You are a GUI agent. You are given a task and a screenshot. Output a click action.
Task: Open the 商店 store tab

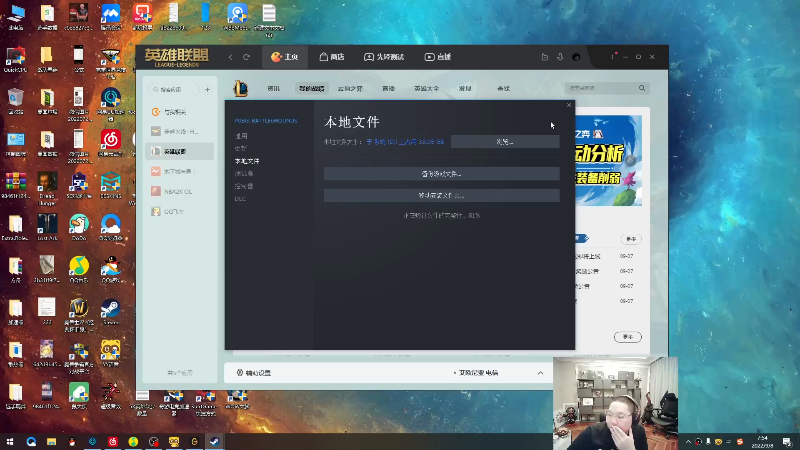pyautogui.click(x=332, y=57)
